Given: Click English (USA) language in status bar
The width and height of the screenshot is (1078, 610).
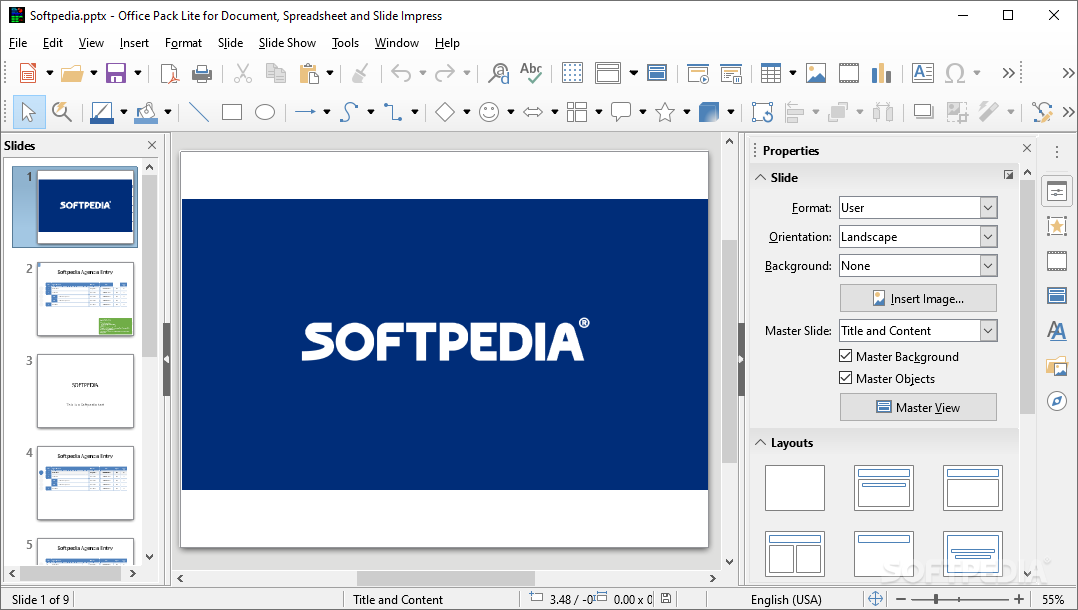Looking at the screenshot, I should (786, 600).
